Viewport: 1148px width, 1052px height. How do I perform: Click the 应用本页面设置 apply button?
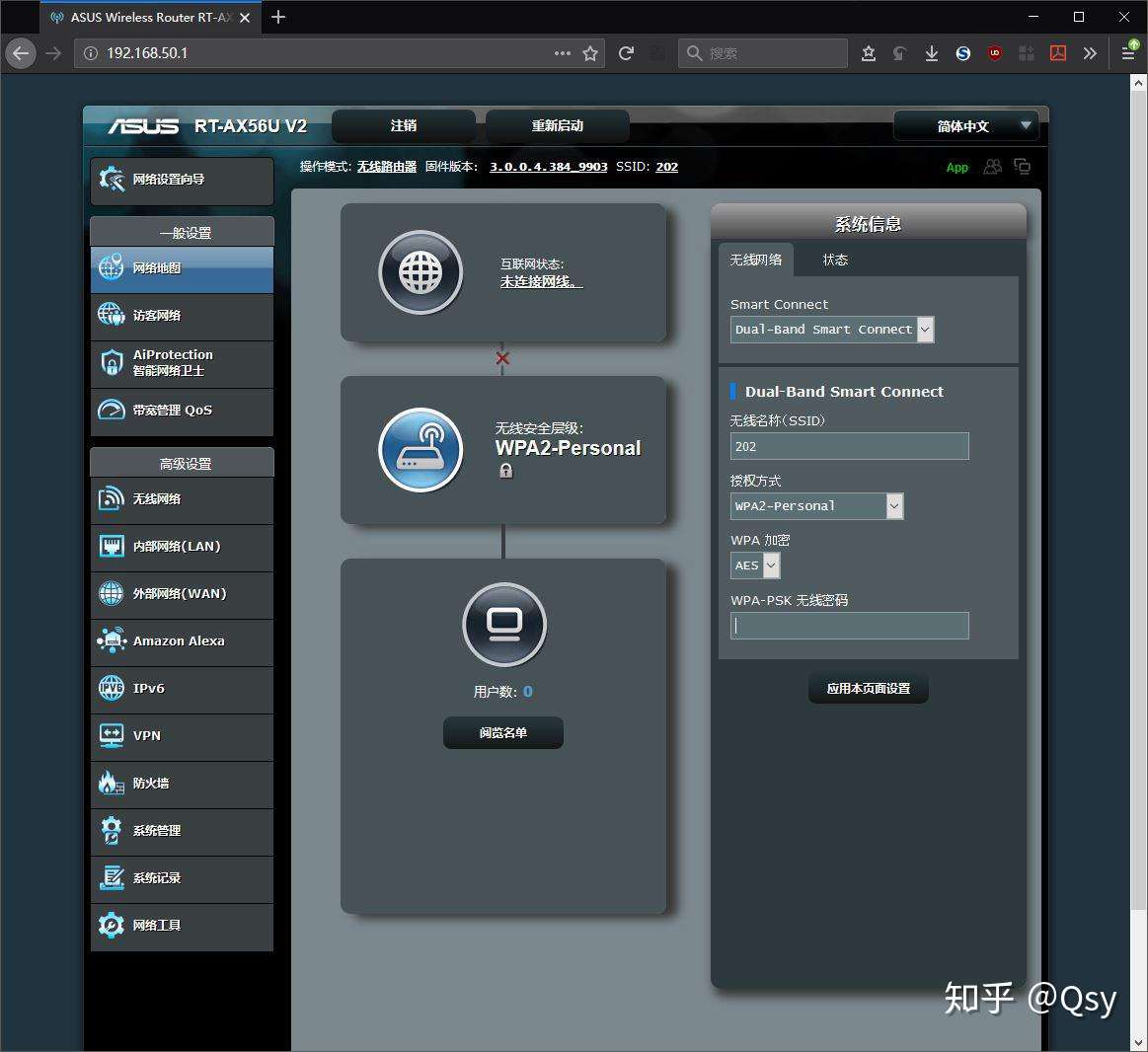coord(869,689)
